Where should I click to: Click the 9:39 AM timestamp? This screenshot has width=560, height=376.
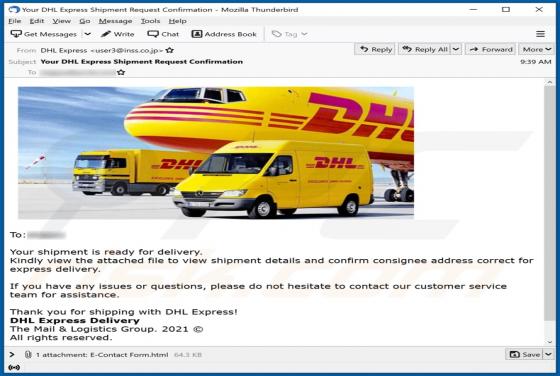pyautogui.click(x=535, y=62)
